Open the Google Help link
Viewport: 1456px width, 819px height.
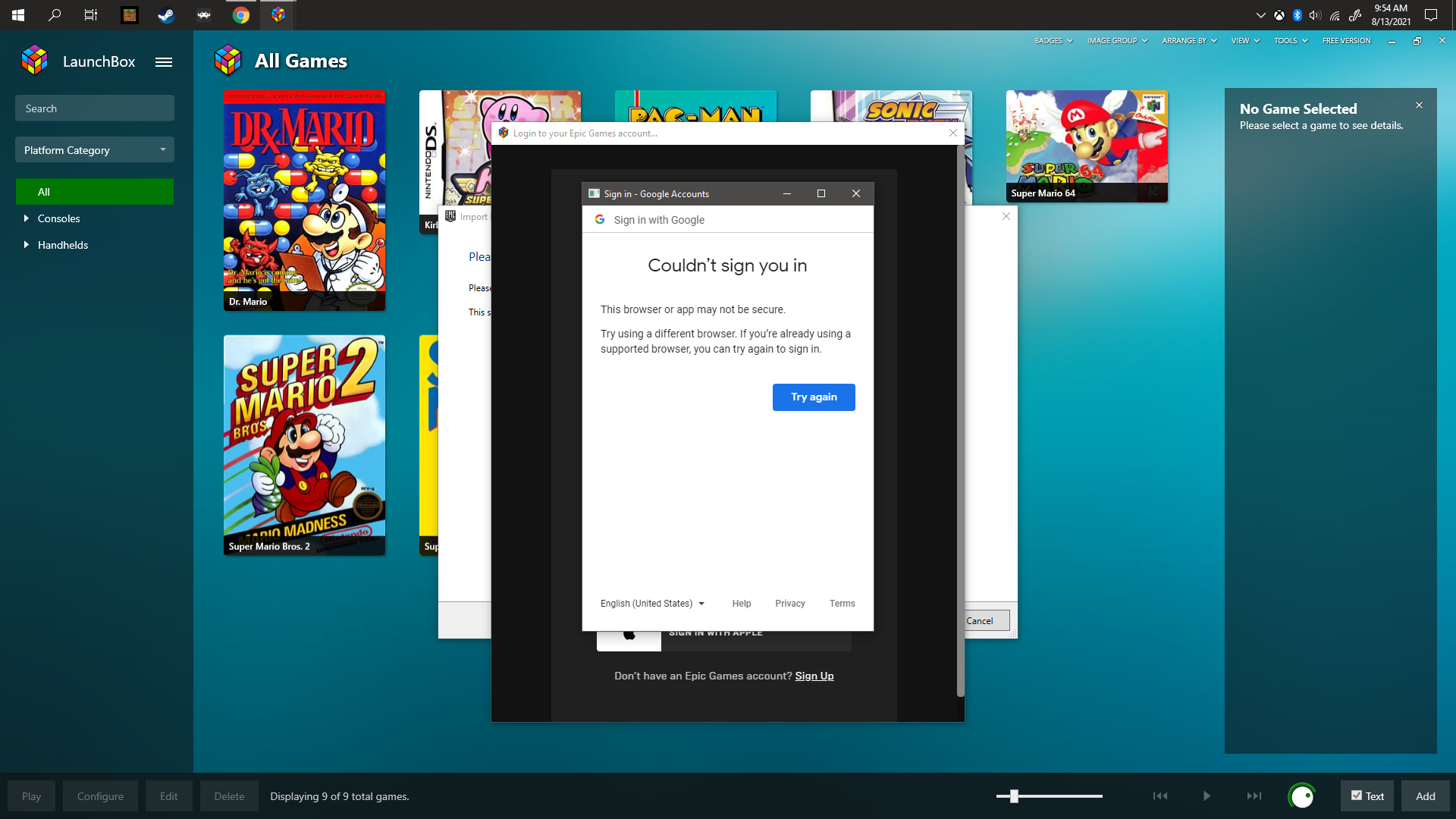coord(742,604)
